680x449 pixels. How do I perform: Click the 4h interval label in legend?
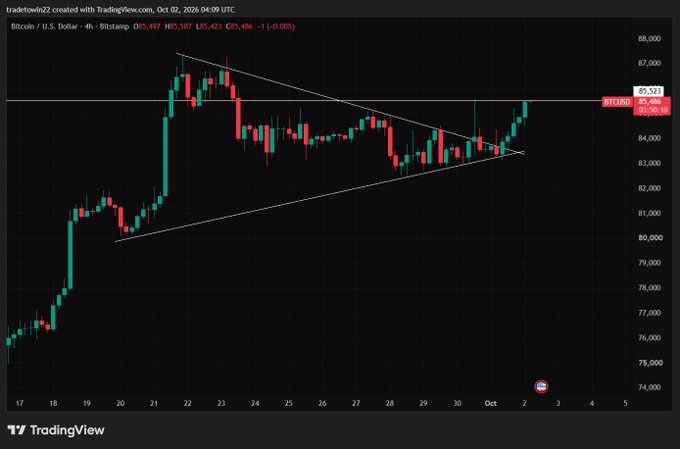pos(88,26)
